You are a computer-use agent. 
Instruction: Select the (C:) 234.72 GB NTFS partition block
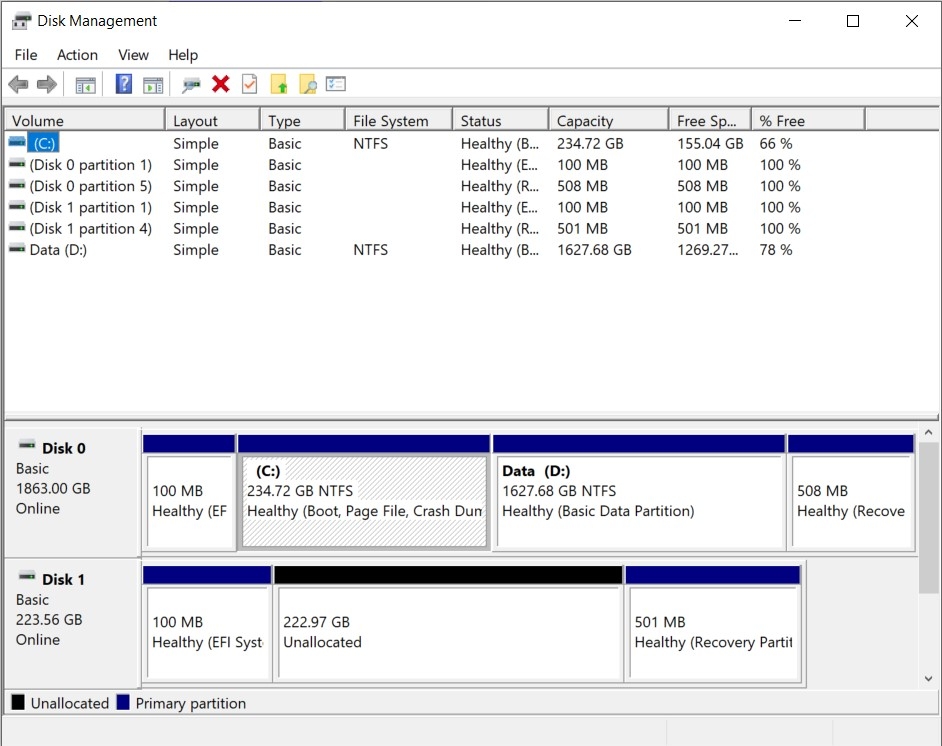(364, 493)
